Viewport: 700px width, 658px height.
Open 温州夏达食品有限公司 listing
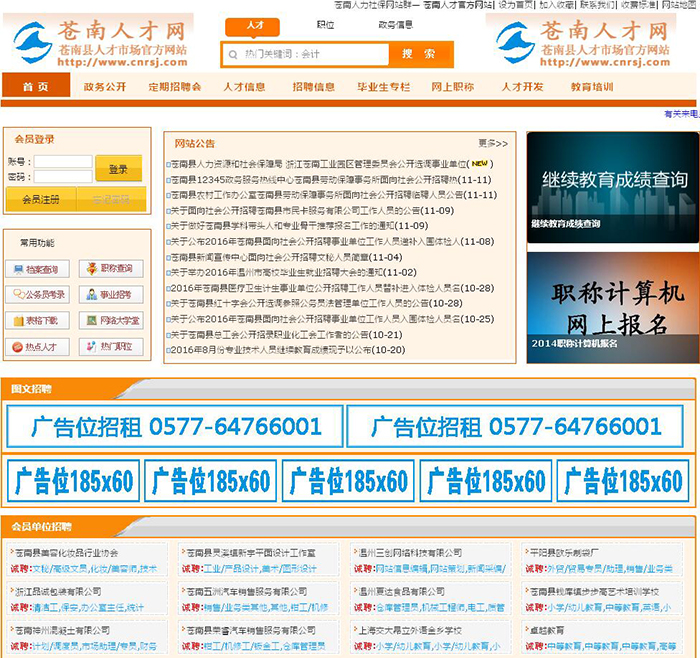[x=402, y=591]
